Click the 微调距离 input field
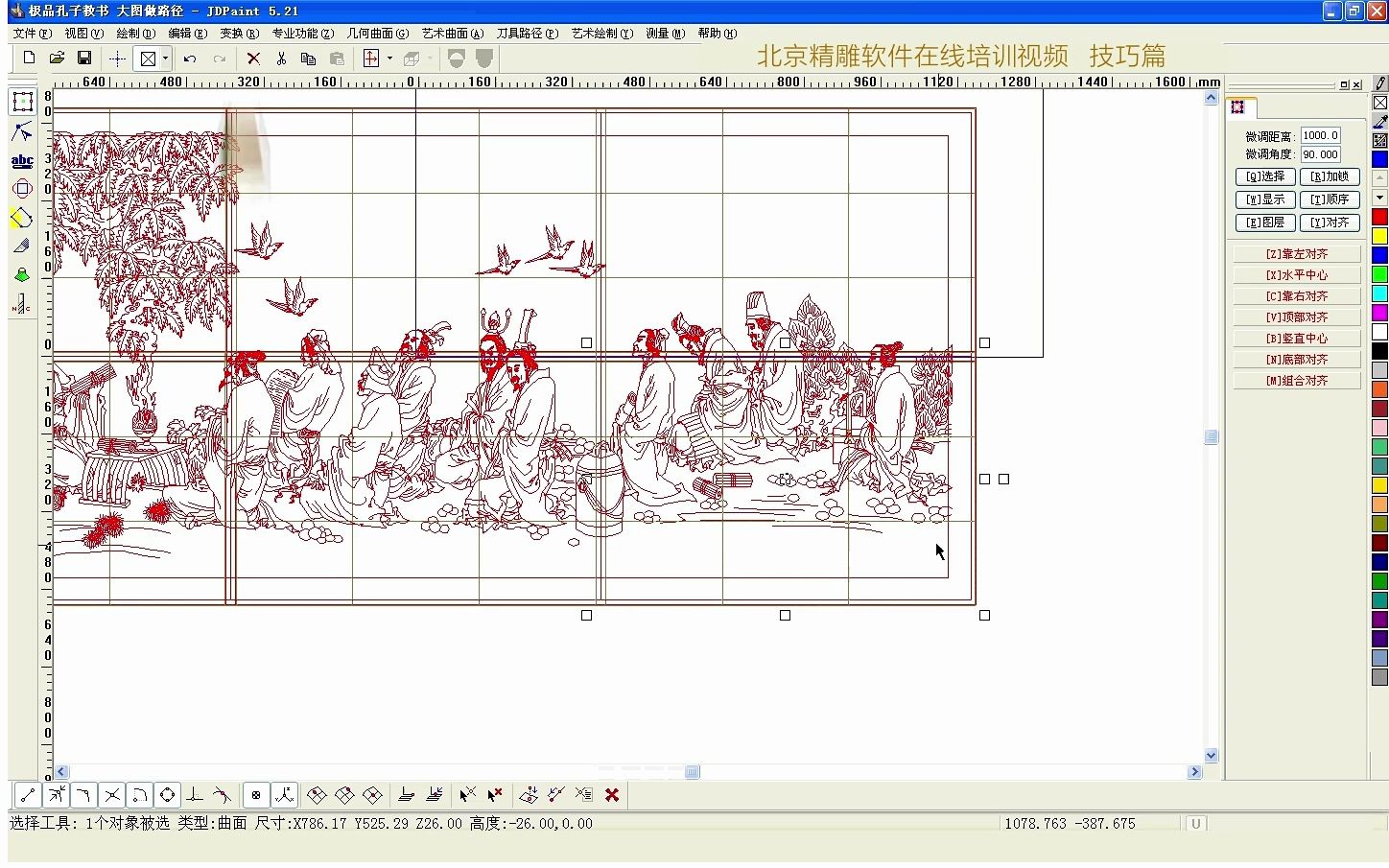Screen dimensions: 1389x868 [1321, 136]
